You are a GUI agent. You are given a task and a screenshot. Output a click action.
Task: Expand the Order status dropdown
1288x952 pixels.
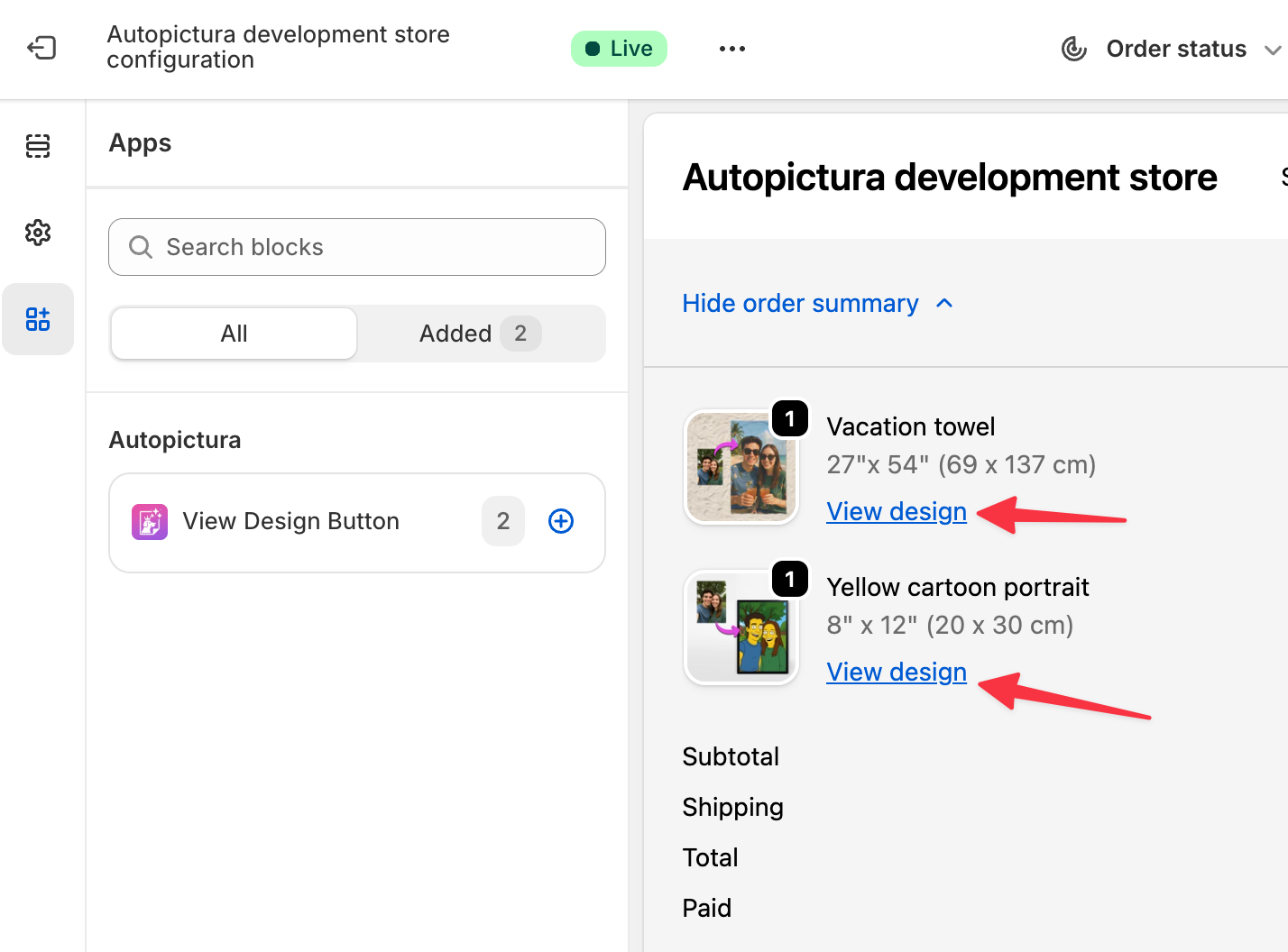click(1274, 50)
